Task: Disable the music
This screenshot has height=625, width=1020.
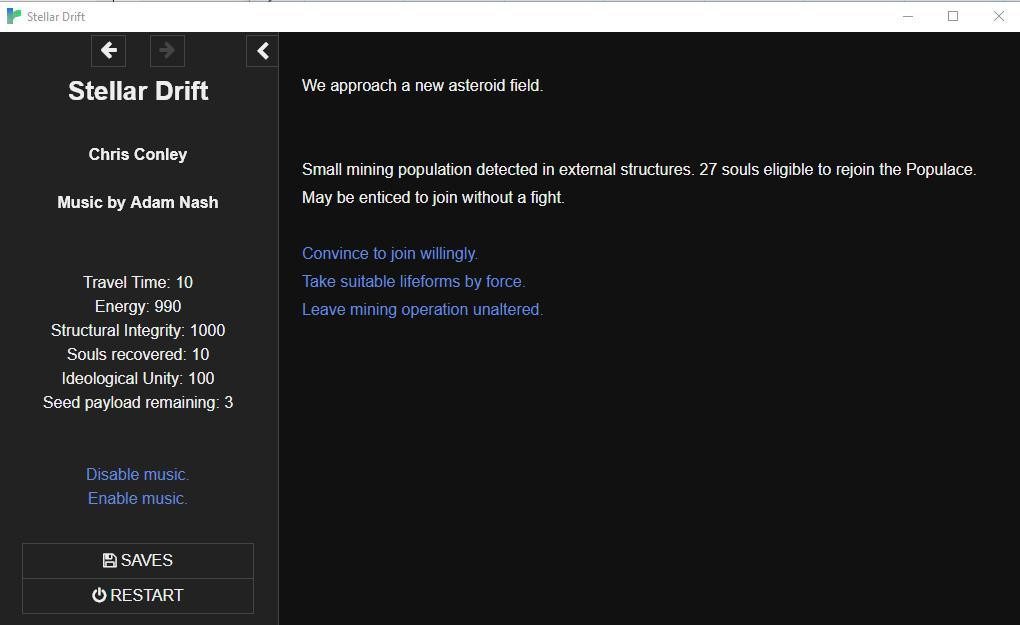Action: [x=137, y=474]
